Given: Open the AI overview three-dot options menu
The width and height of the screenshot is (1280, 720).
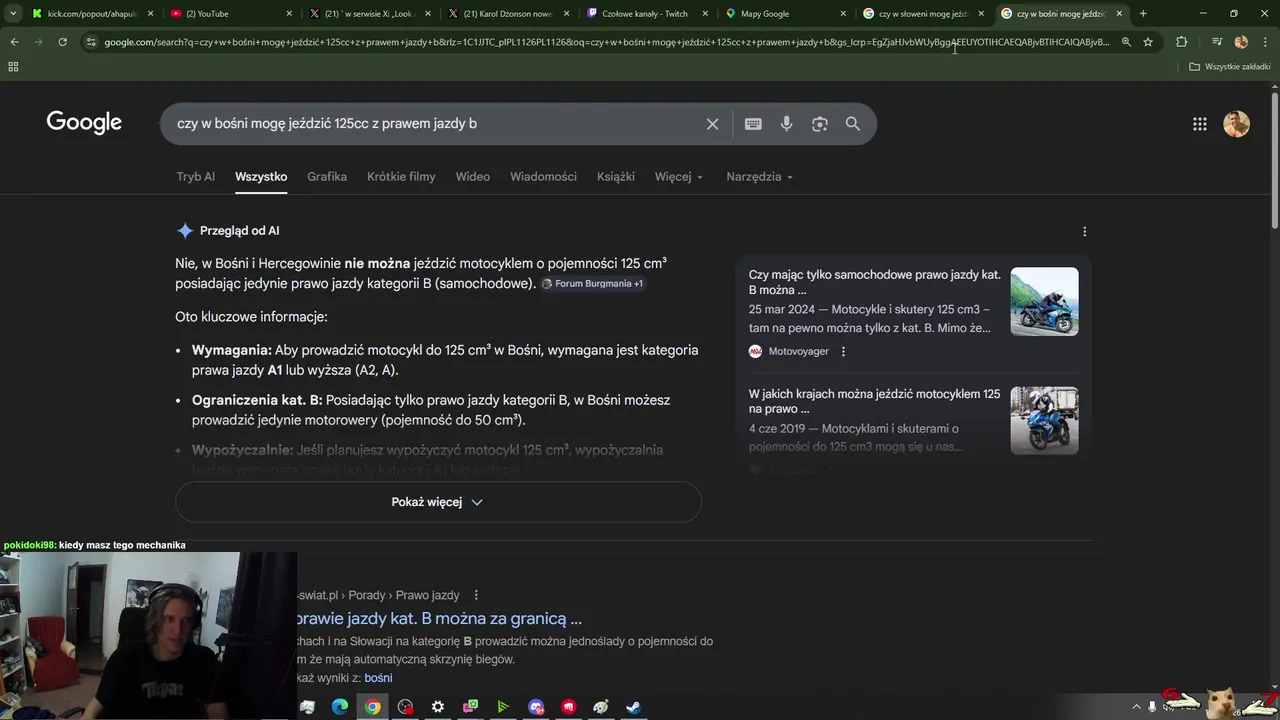Looking at the screenshot, I should click(1085, 231).
